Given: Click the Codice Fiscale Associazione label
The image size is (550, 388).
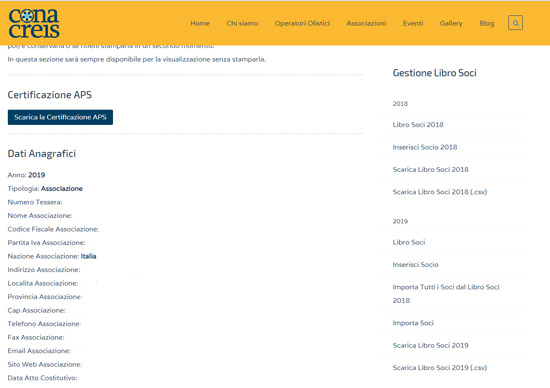Looking at the screenshot, I should (53, 229).
